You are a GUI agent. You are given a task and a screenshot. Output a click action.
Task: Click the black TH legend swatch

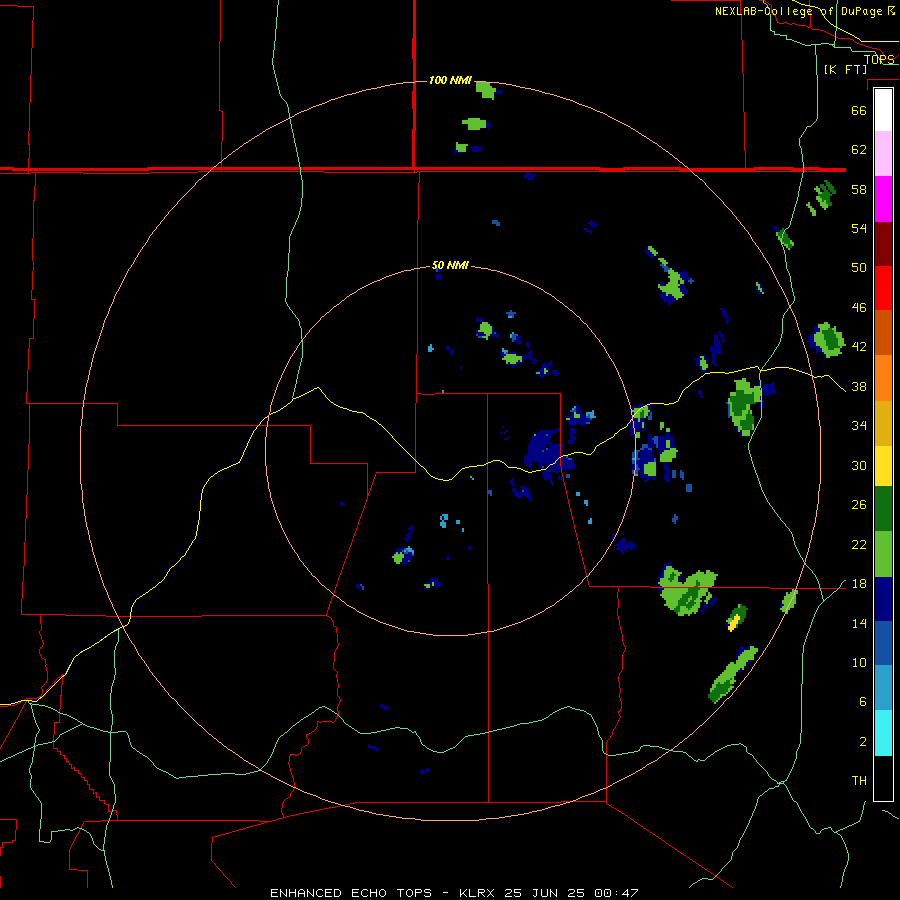tap(883, 778)
